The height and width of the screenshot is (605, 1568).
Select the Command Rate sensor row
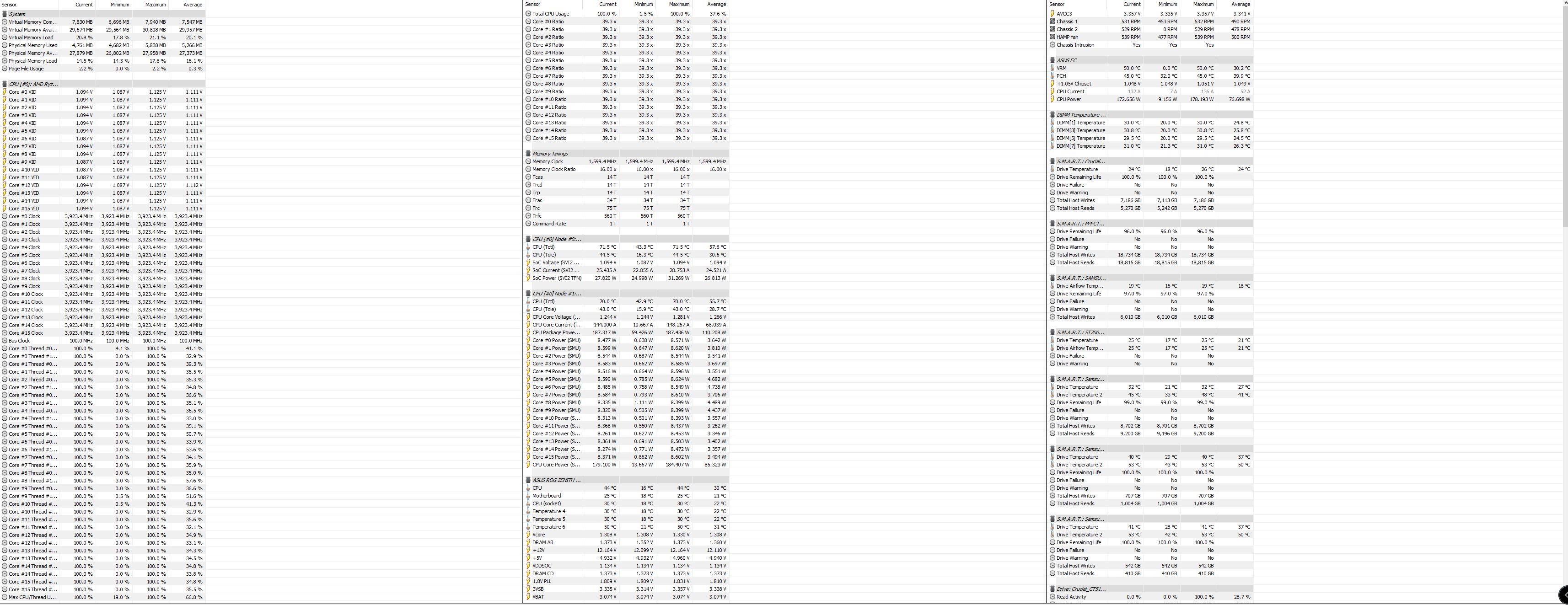point(548,224)
